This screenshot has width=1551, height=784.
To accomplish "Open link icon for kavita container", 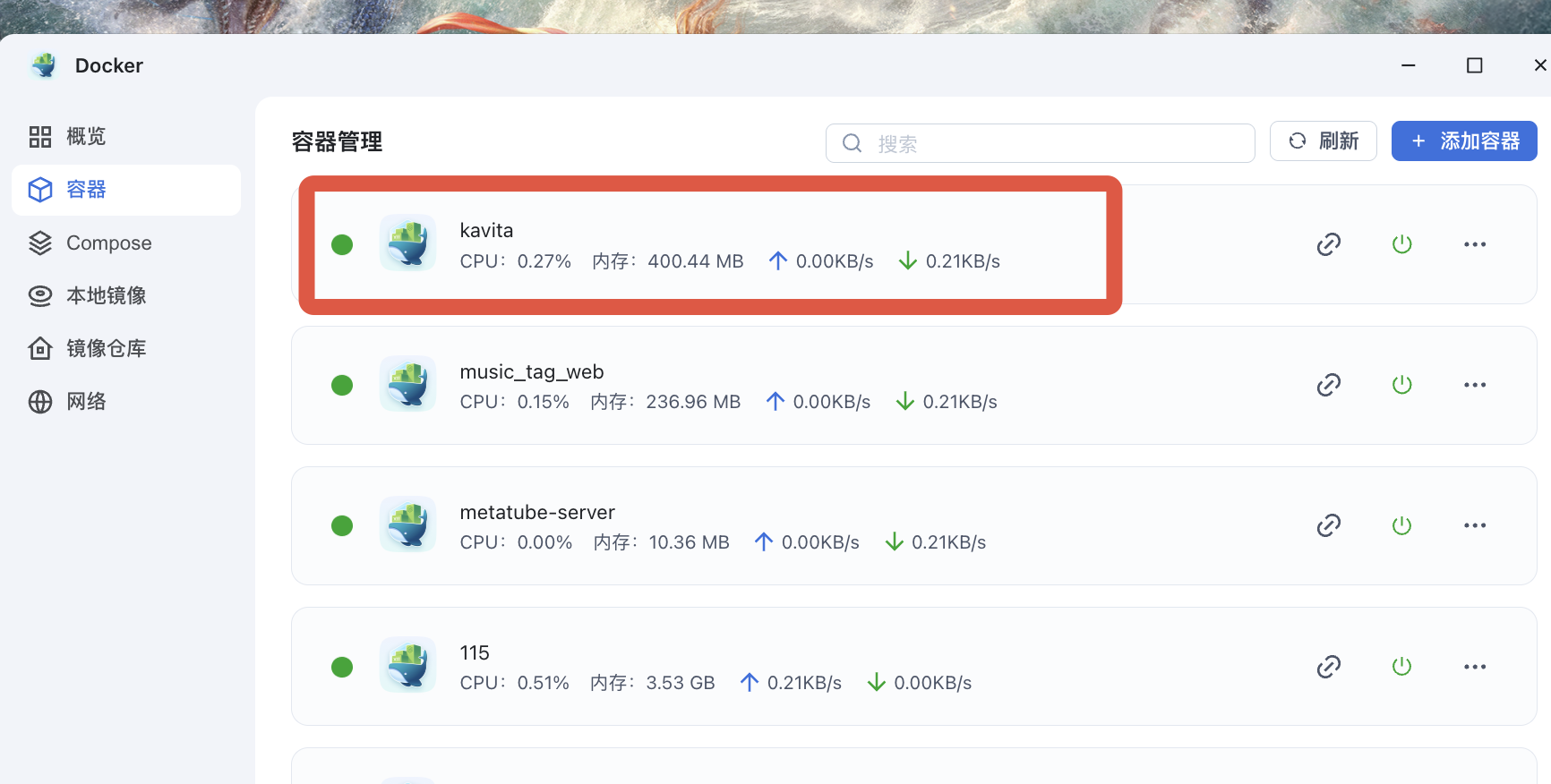I will 1329,244.
